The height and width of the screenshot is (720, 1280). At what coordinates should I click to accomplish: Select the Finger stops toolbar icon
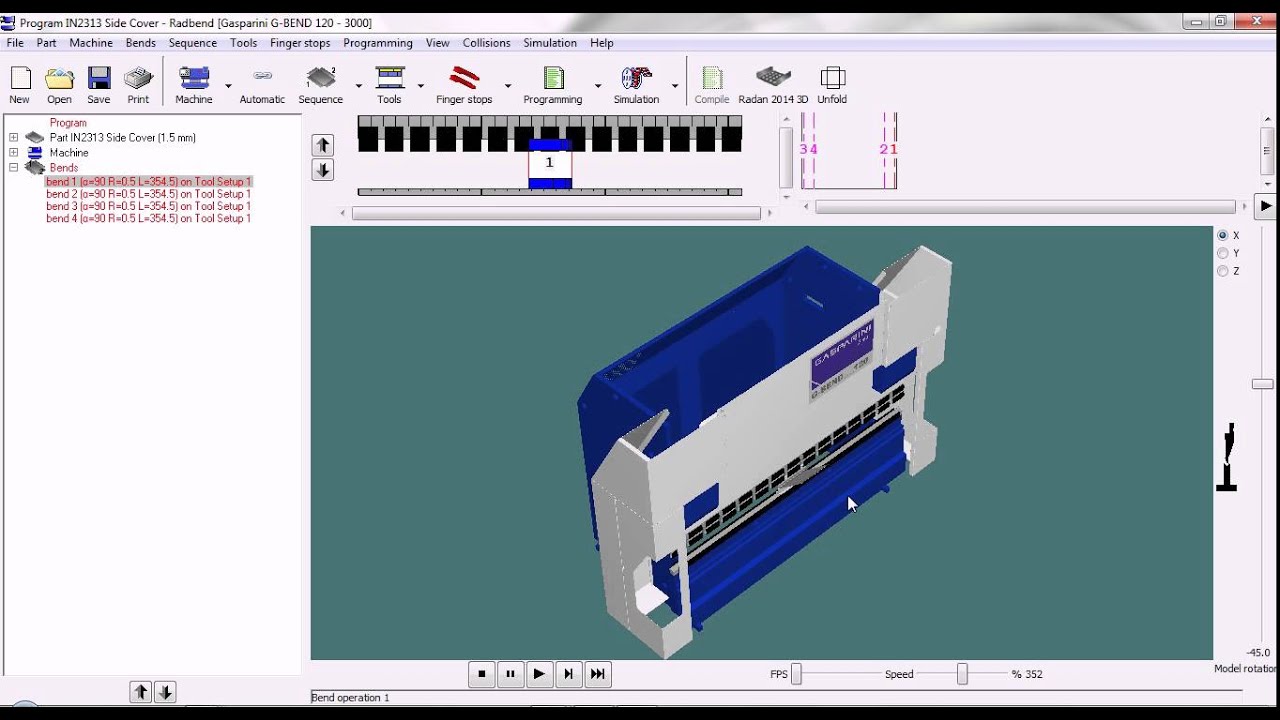464,80
